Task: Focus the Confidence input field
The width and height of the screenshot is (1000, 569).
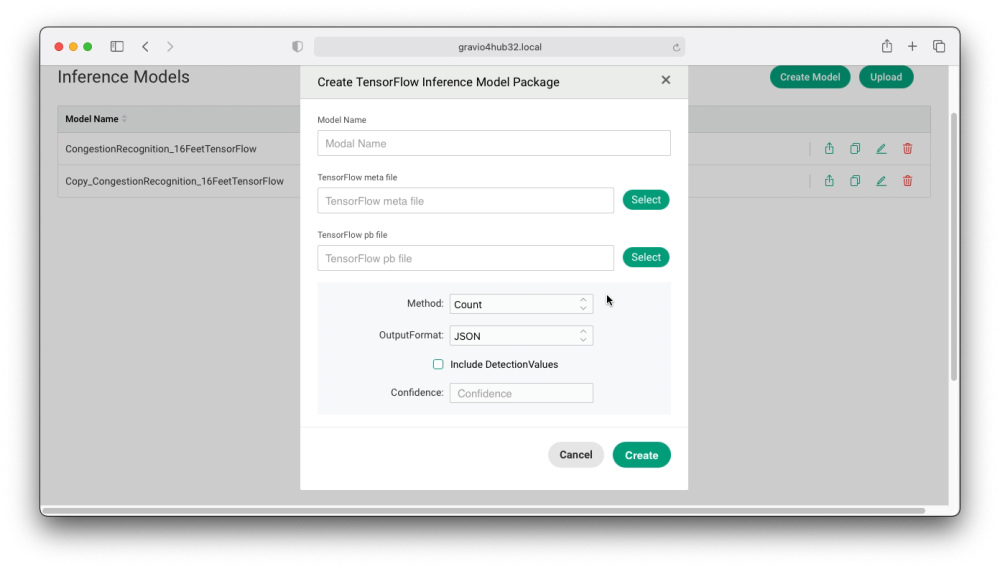Action: (521, 394)
